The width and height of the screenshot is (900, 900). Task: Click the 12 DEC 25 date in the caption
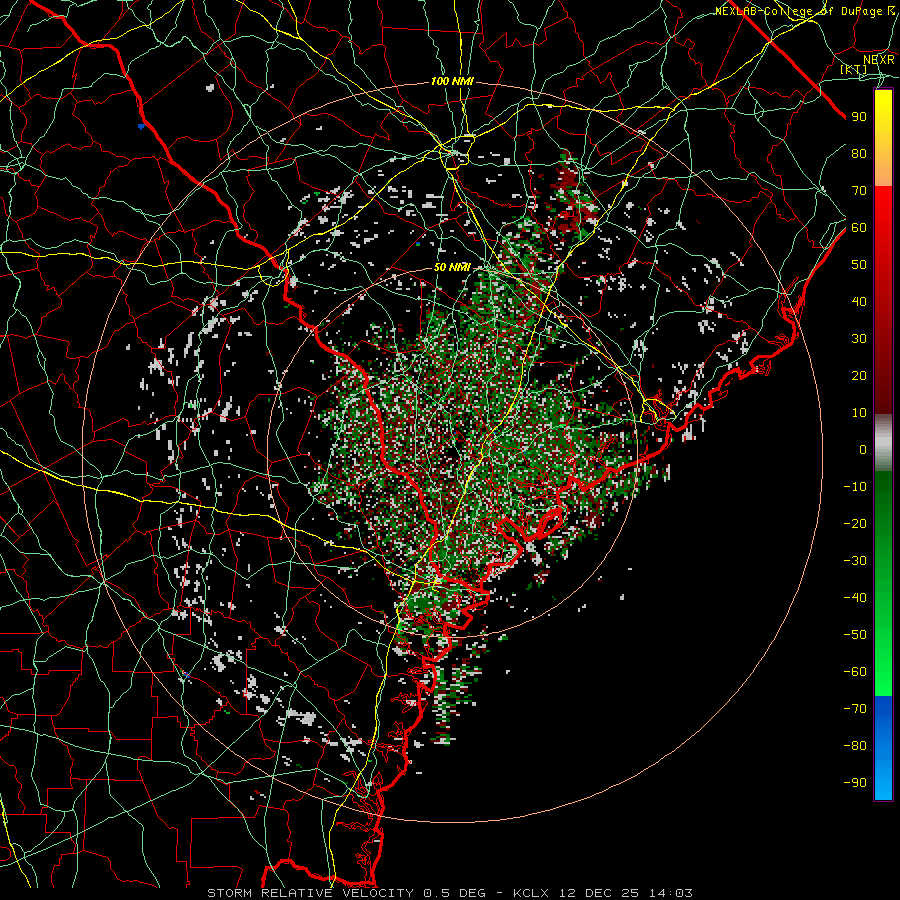[x=600, y=893]
